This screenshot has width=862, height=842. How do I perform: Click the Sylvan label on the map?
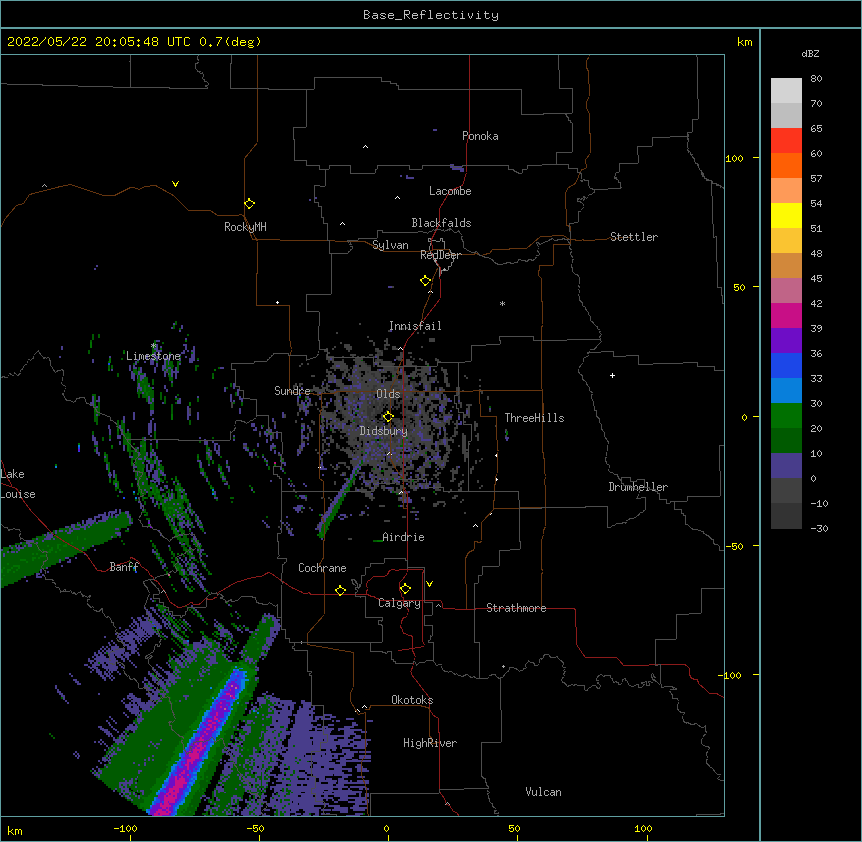(x=390, y=245)
